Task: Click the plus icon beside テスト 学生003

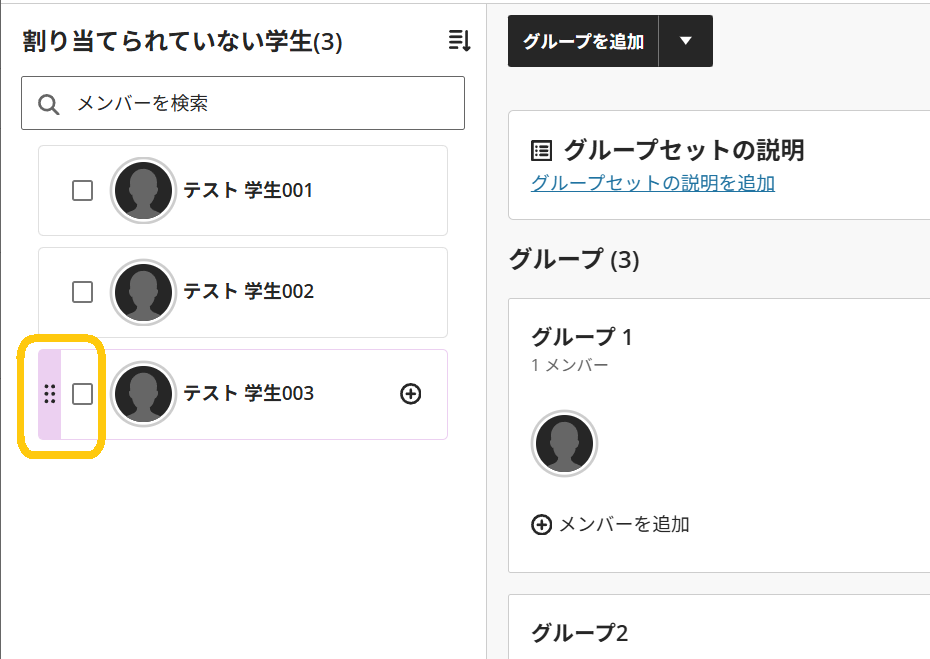Action: (x=410, y=394)
